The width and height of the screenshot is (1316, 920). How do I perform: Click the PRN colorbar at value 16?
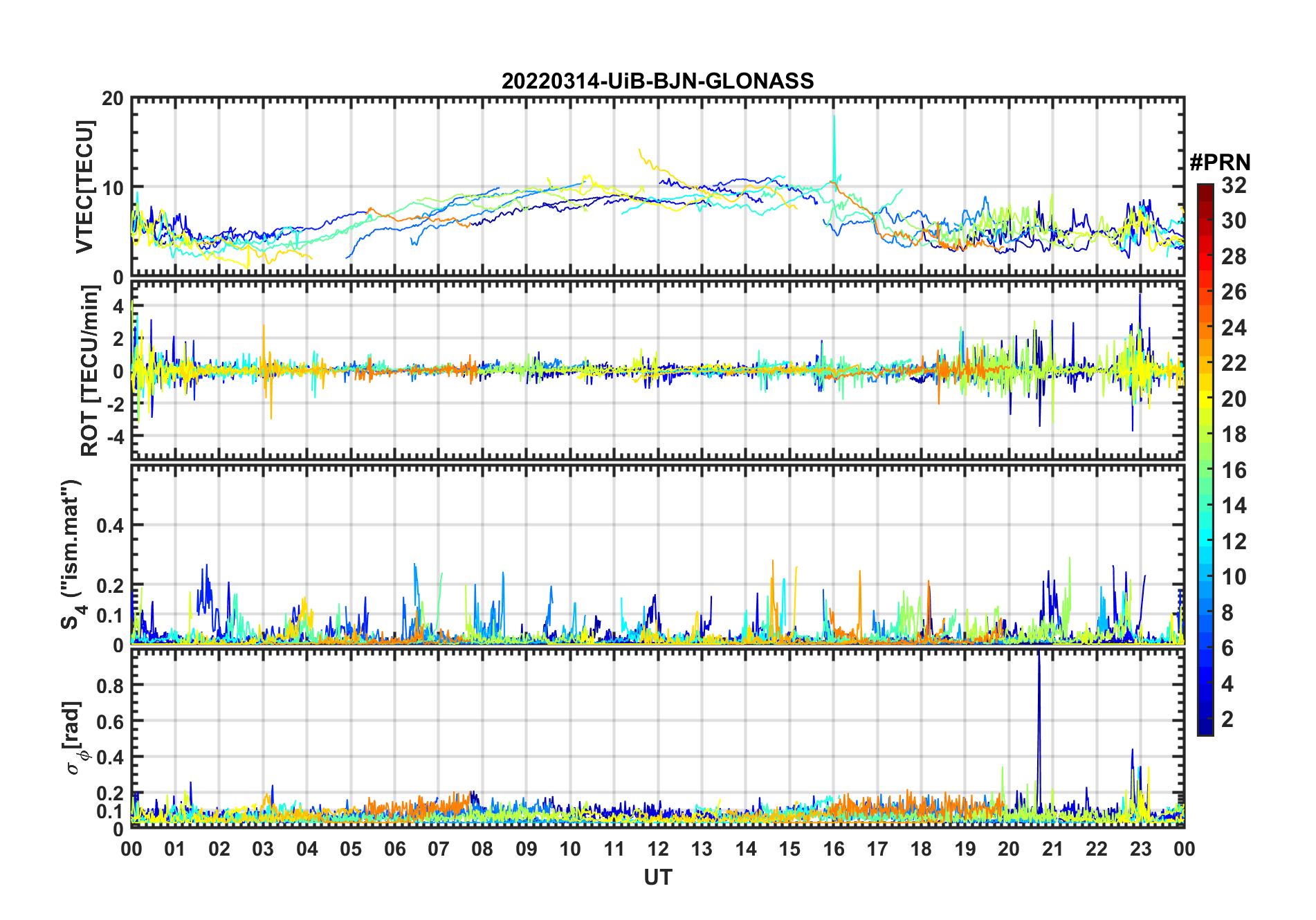pyautogui.click(x=1205, y=470)
